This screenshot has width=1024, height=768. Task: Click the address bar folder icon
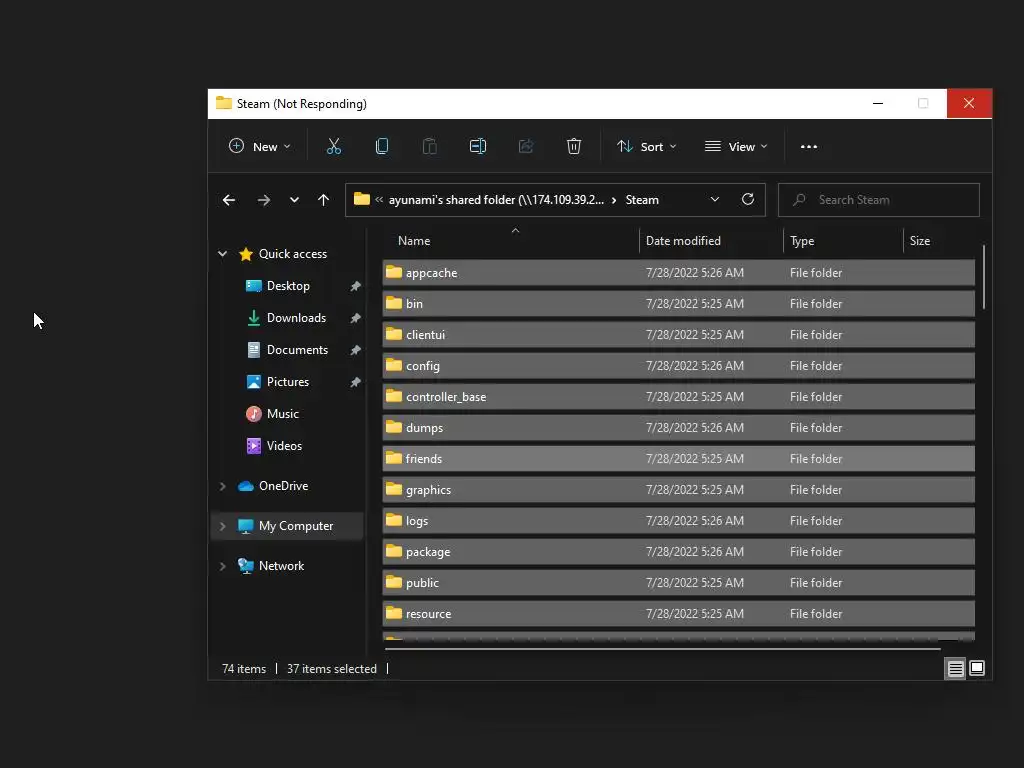(x=362, y=199)
